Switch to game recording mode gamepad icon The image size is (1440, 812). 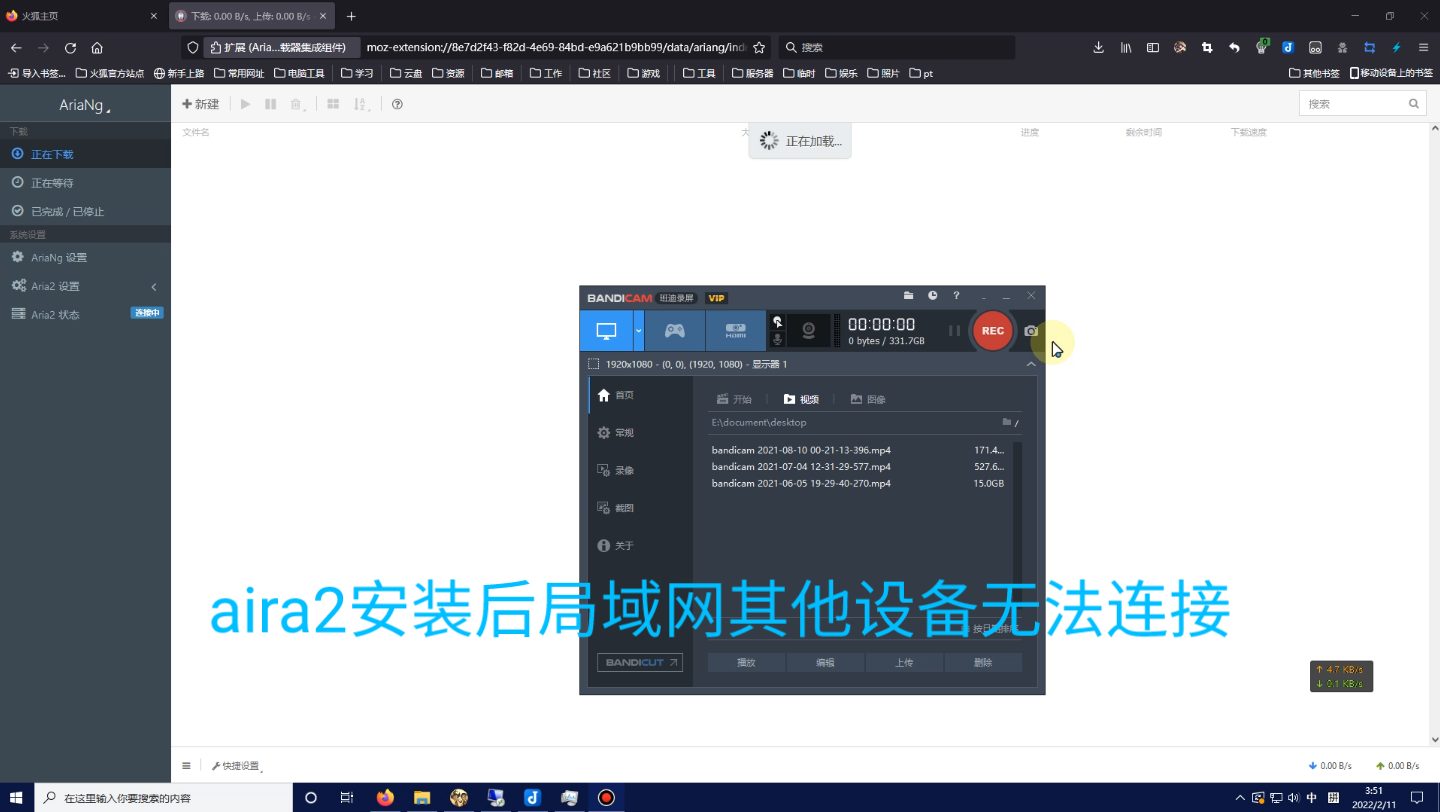tap(675, 331)
